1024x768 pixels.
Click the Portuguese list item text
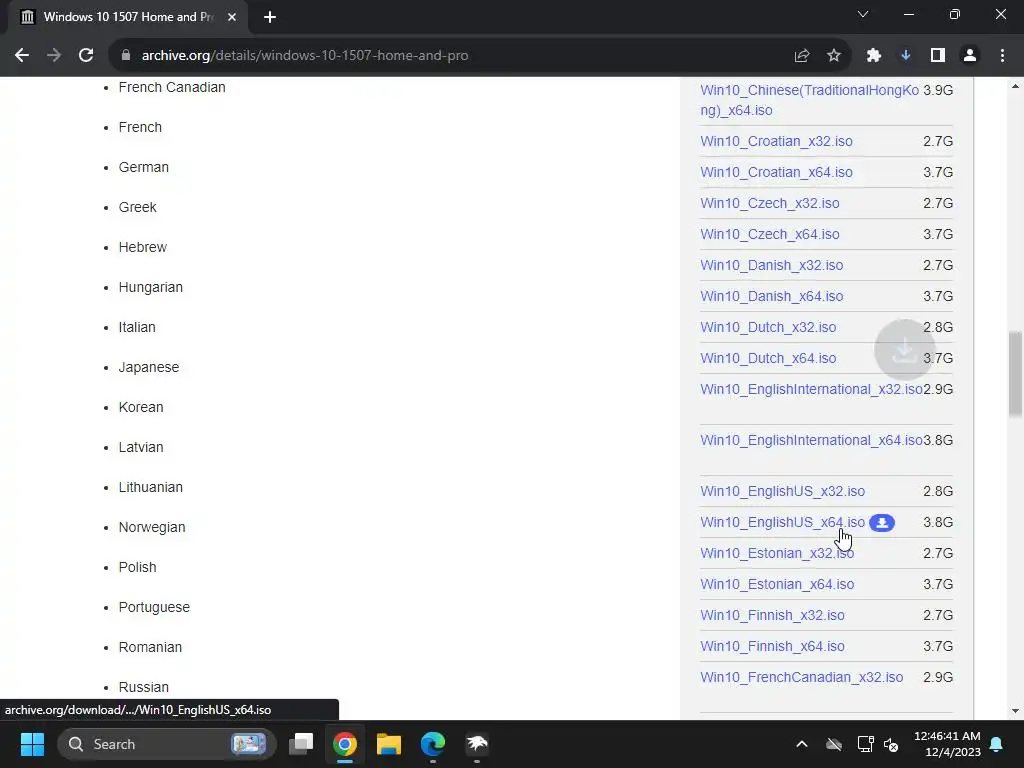pyautogui.click(x=154, y=607)
